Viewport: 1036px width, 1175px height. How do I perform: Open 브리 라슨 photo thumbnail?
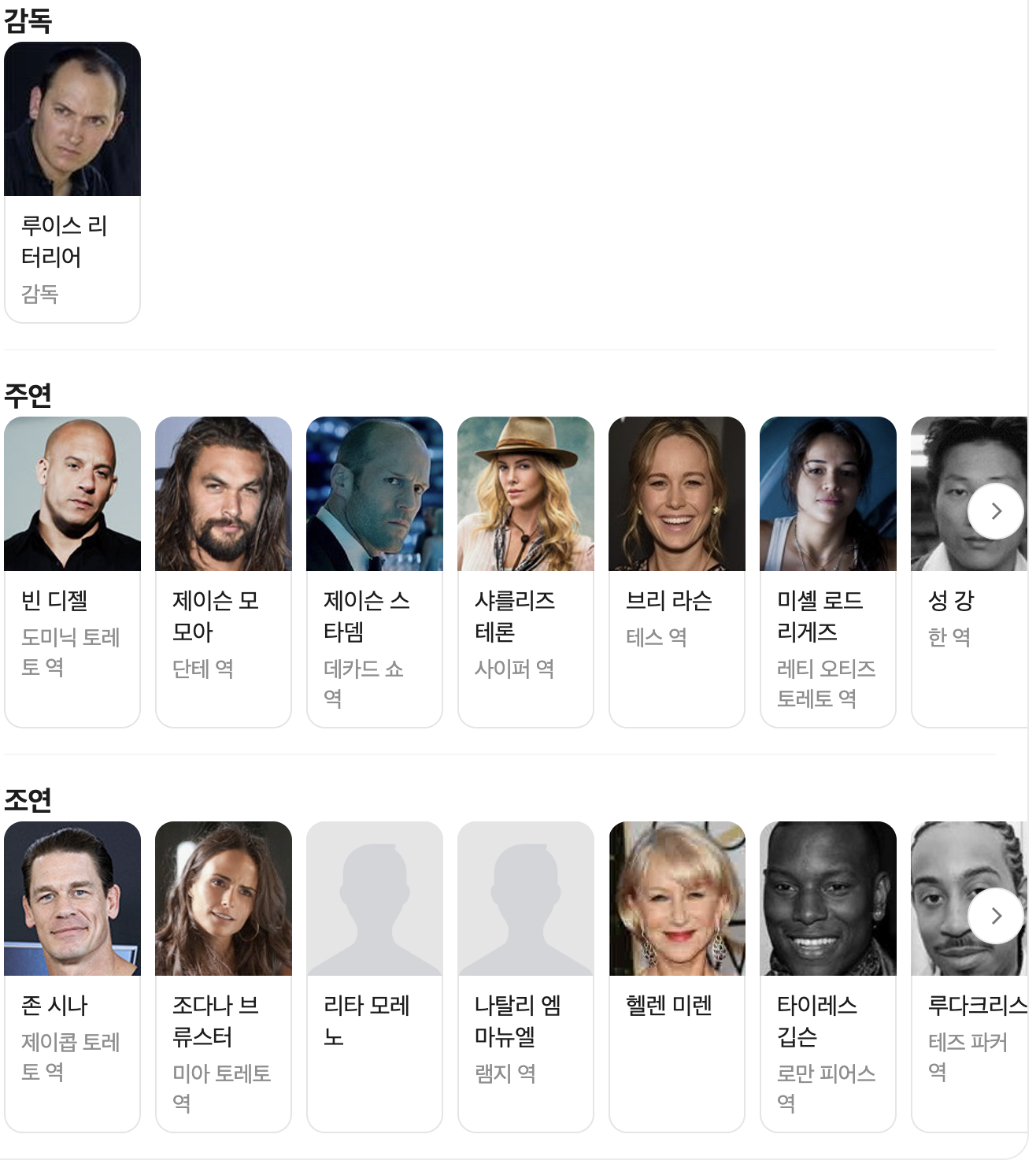coord(677,494)
